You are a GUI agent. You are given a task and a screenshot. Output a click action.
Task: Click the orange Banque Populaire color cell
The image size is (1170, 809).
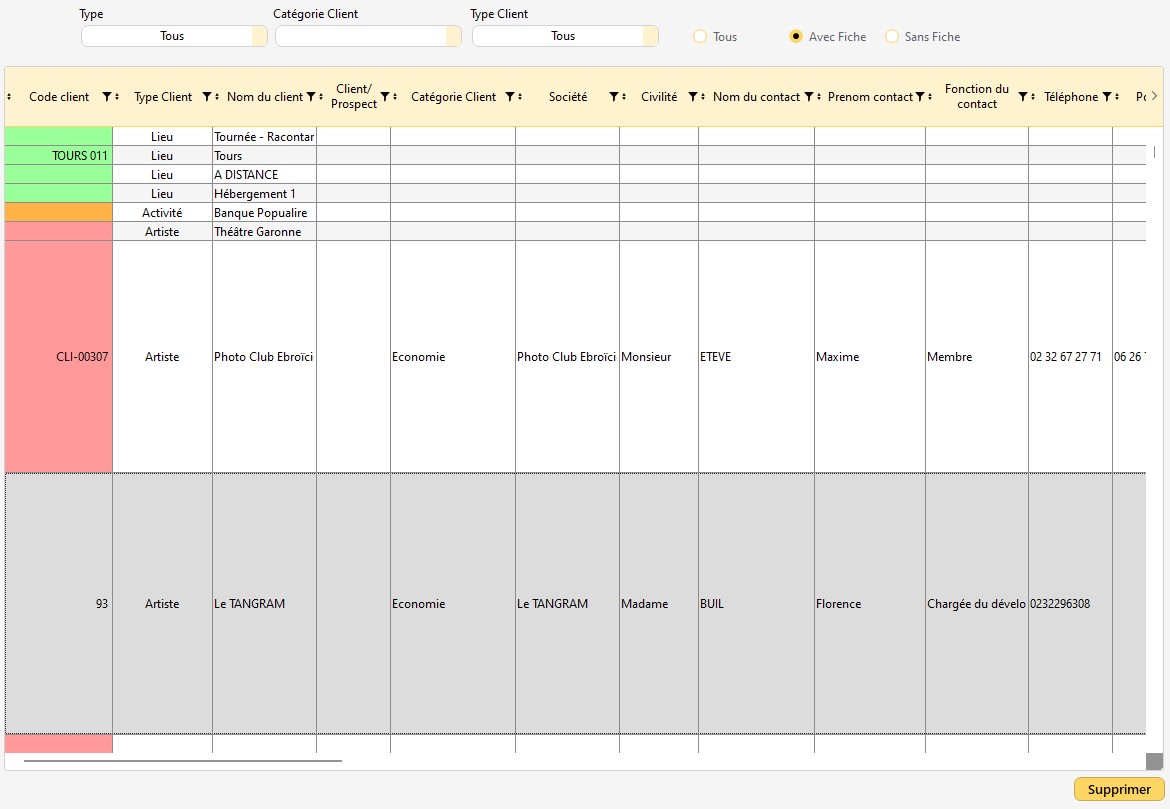click(59, 213)
